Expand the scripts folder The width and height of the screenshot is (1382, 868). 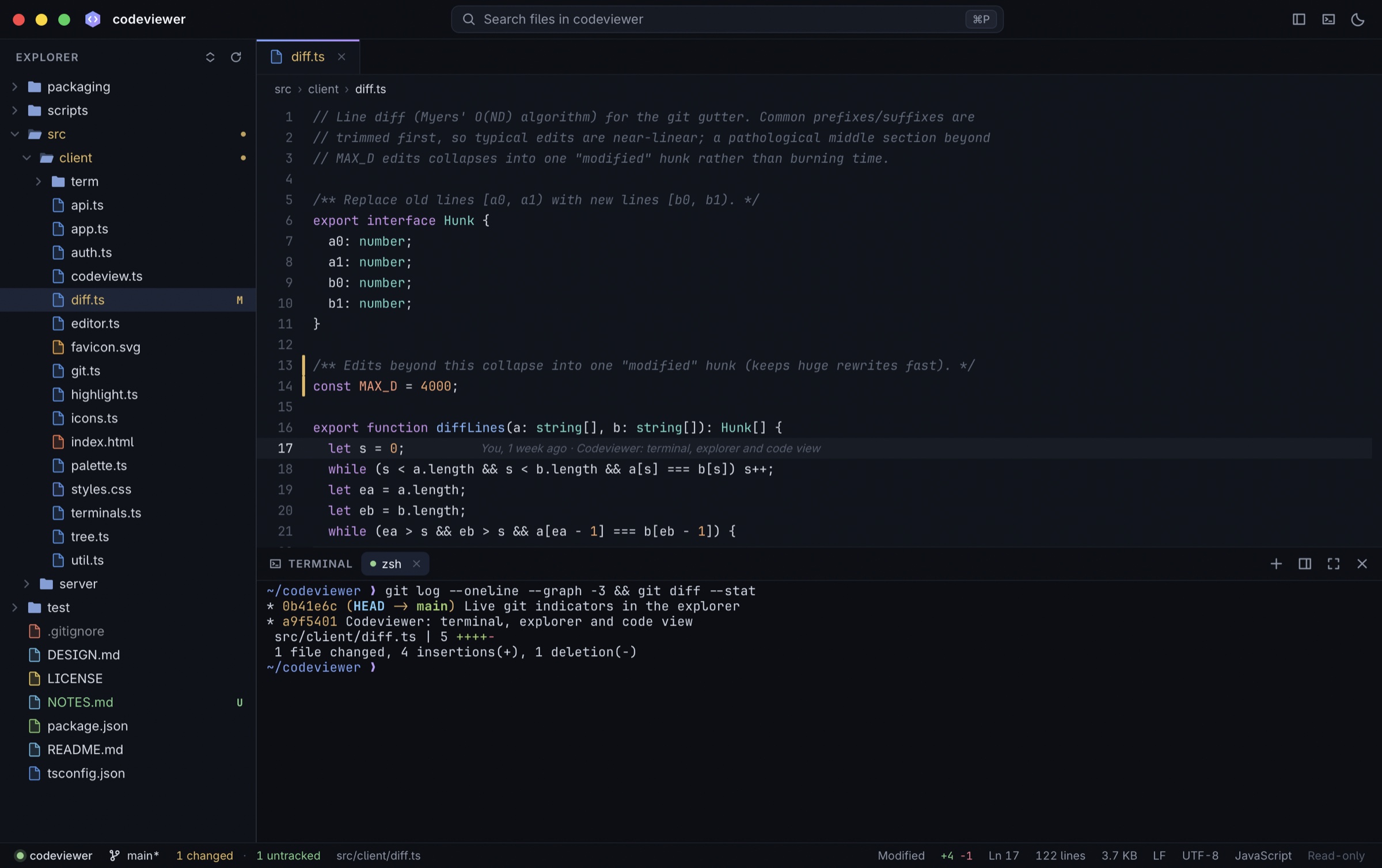[x=128, y=110]
